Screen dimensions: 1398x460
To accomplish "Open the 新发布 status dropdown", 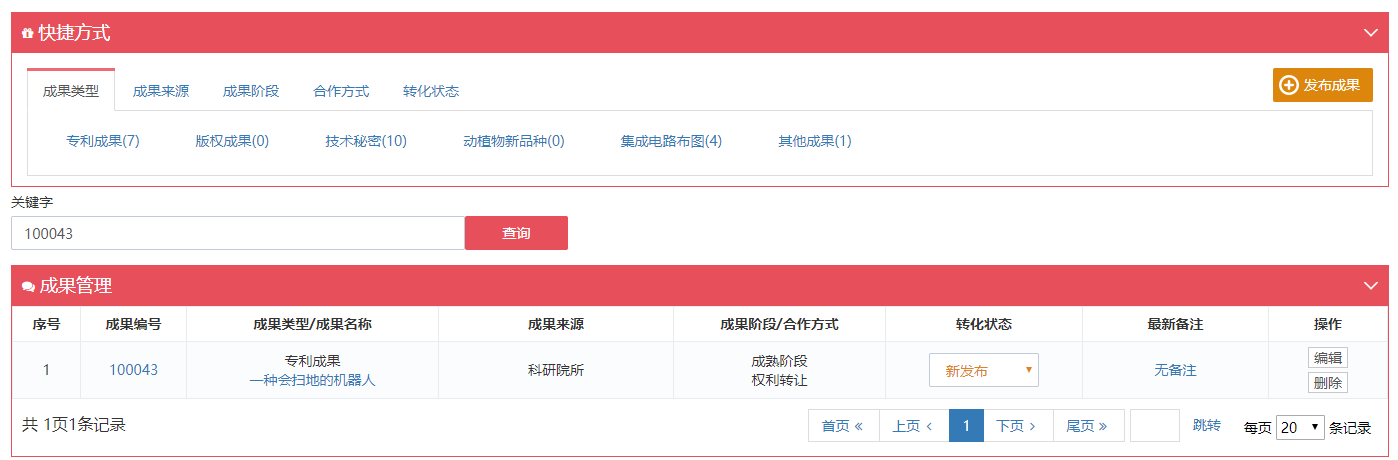I will click(984, 370).
